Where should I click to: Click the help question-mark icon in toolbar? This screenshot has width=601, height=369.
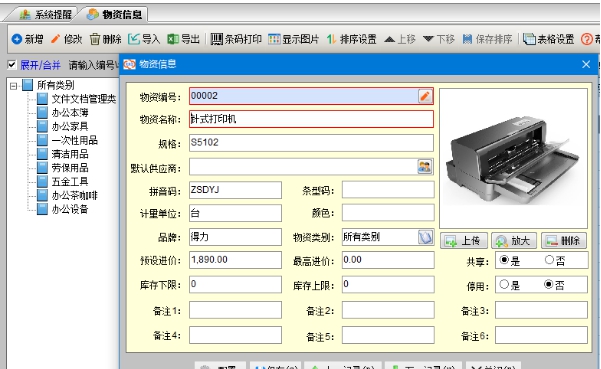[586, 39]
